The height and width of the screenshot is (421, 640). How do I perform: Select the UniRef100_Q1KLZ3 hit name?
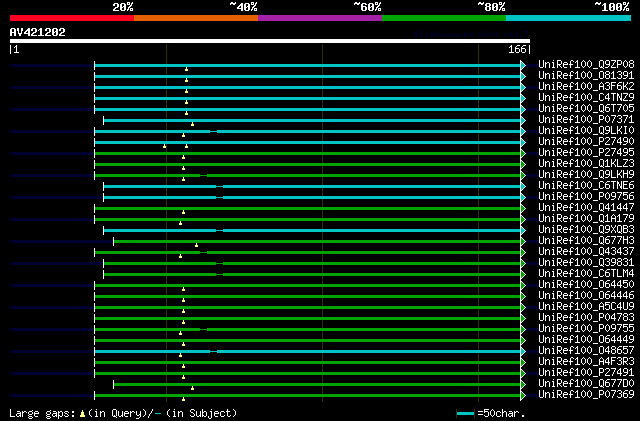(x=586, y=164)
